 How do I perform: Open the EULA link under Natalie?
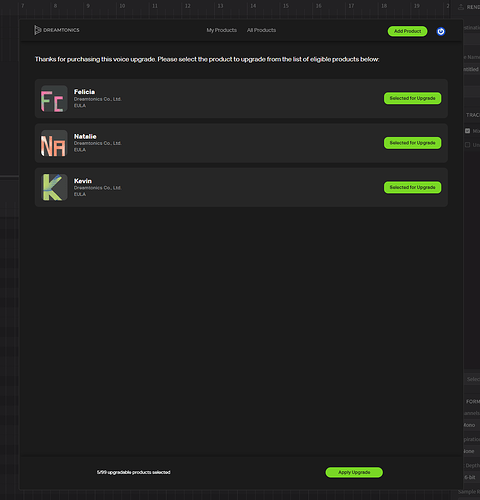point(80,150)
